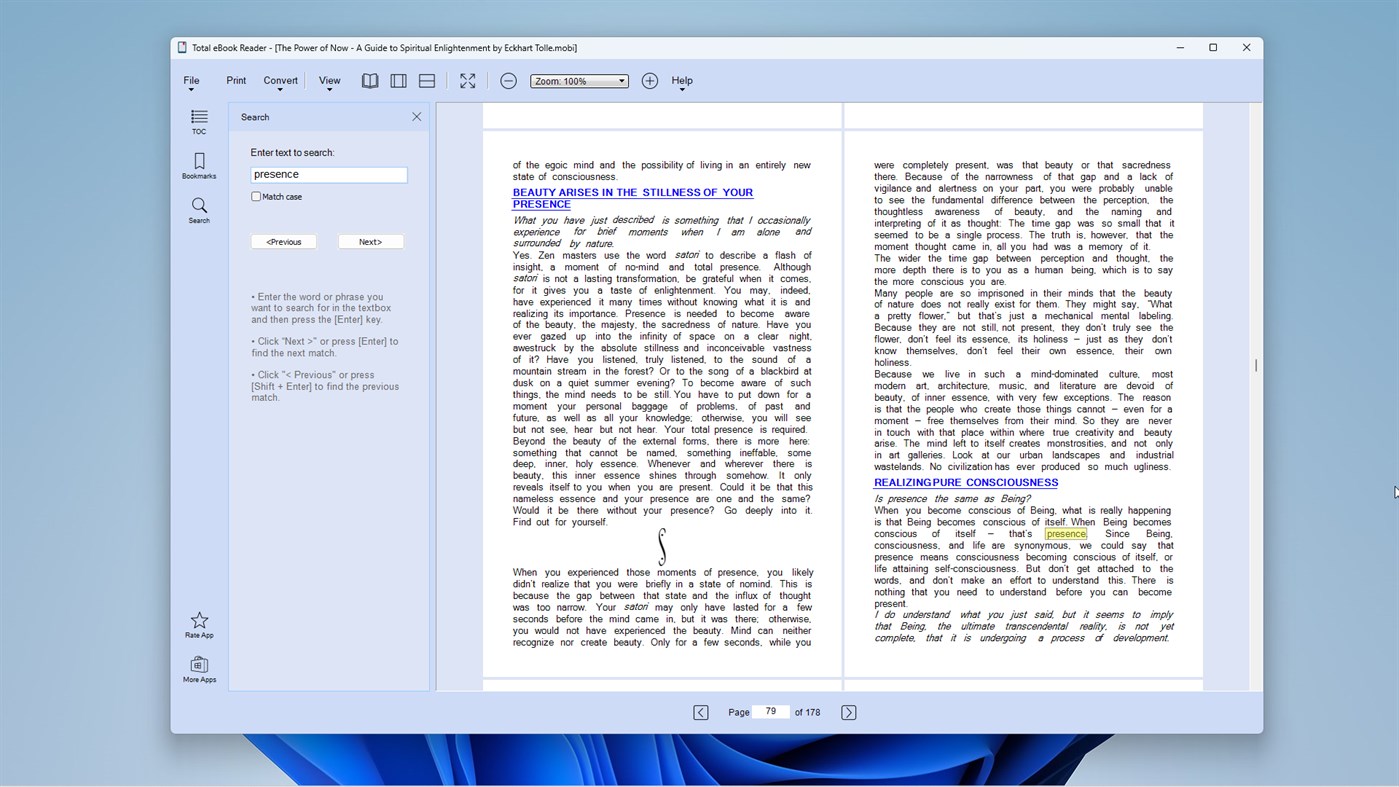Click inside the page number field
The width and height of the screenshot is (1399, 787).
coord(770,711)
